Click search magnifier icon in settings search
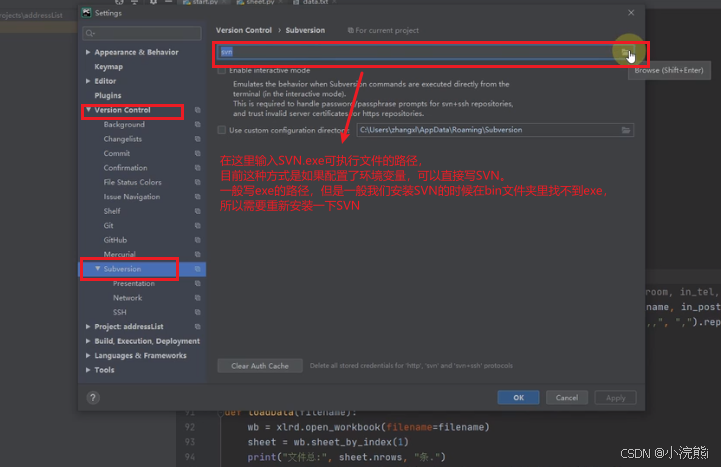This screenshot has width=721, height=467. pyautogui.click(x=90, y=33)
